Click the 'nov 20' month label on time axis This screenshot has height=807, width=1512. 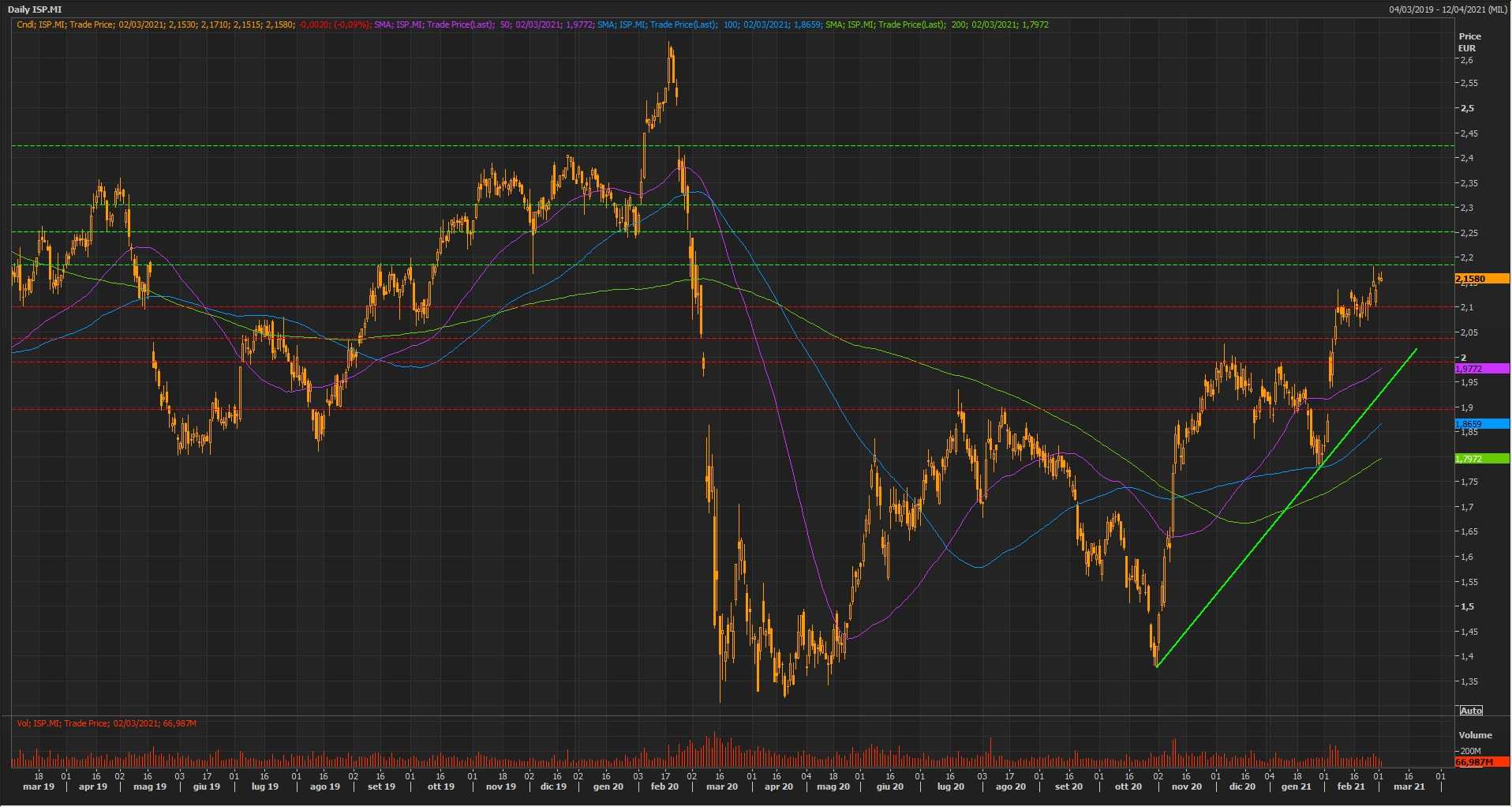click(1186, 786)
